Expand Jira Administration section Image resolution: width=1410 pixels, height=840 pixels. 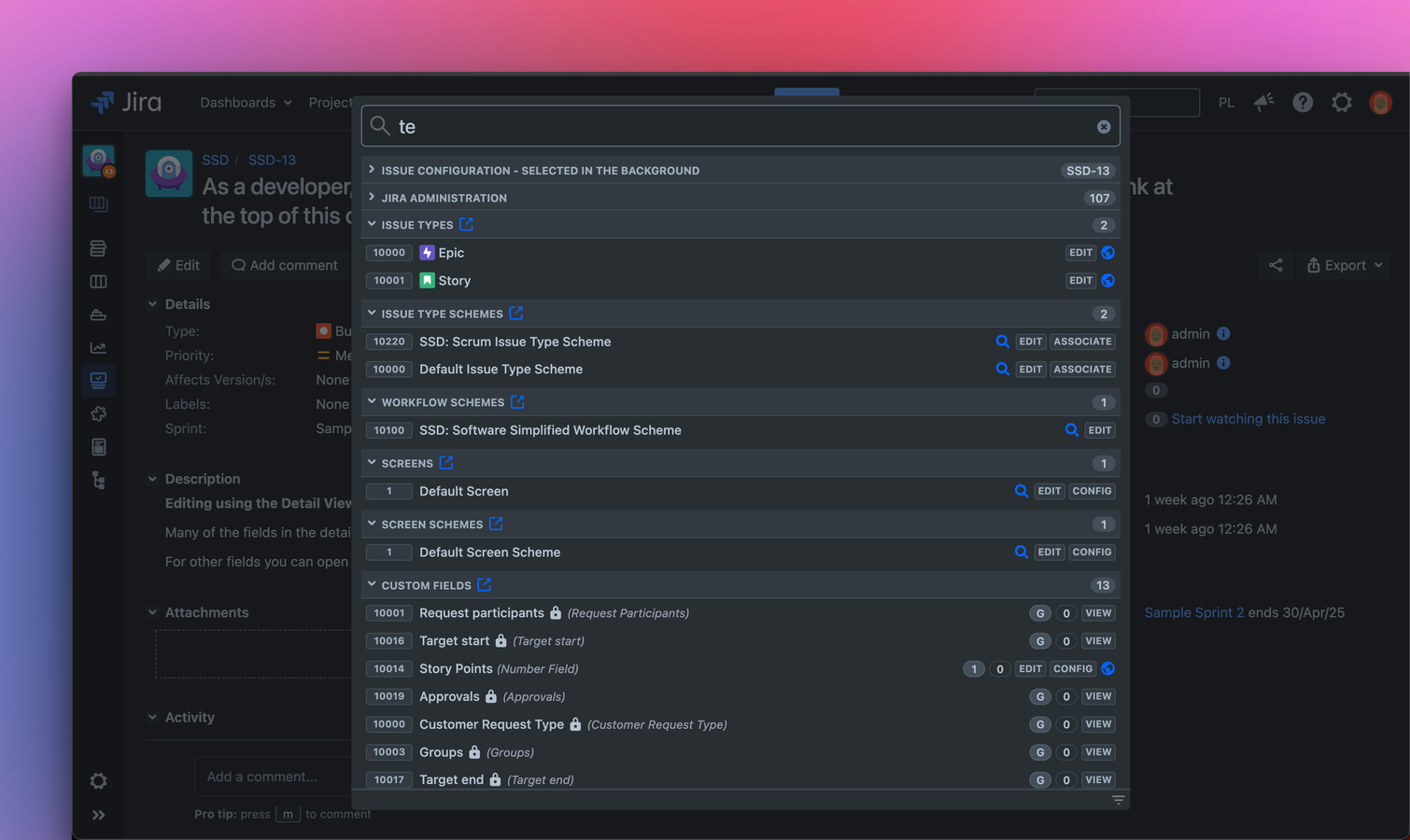click(372, 197)
